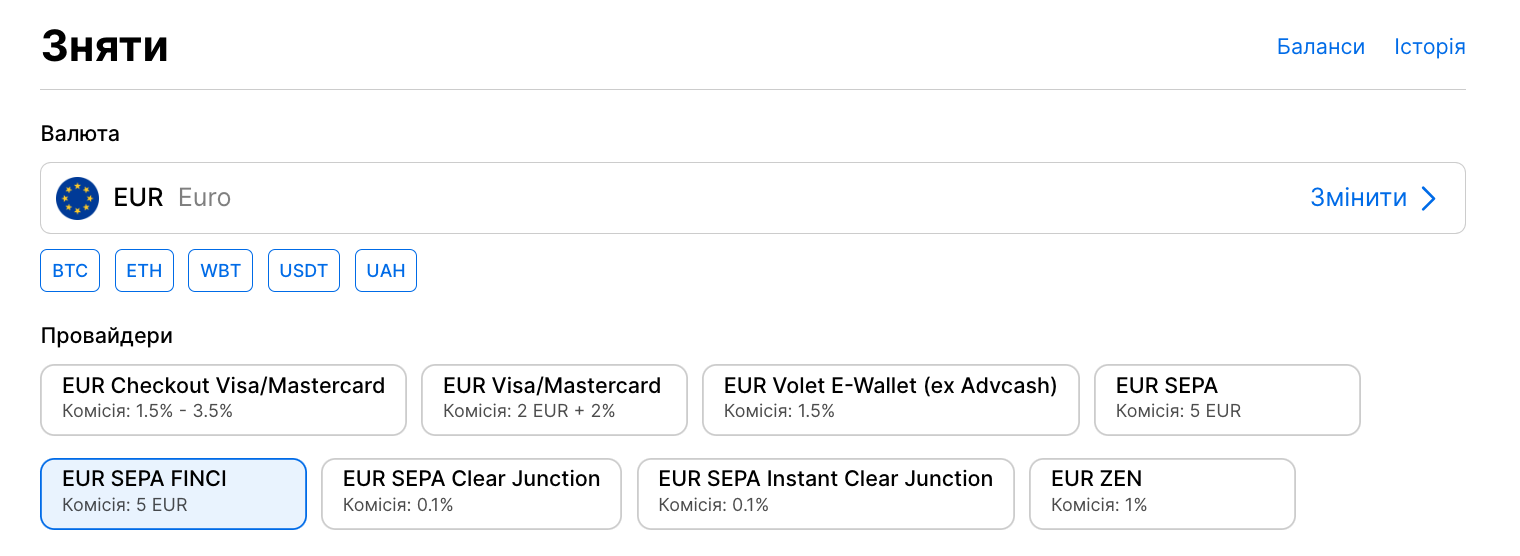Screen dimensions: 1520x556
Task: Choose the EUR SEPA provider option
Action: pyautogui.click(x=1228, y=400)
